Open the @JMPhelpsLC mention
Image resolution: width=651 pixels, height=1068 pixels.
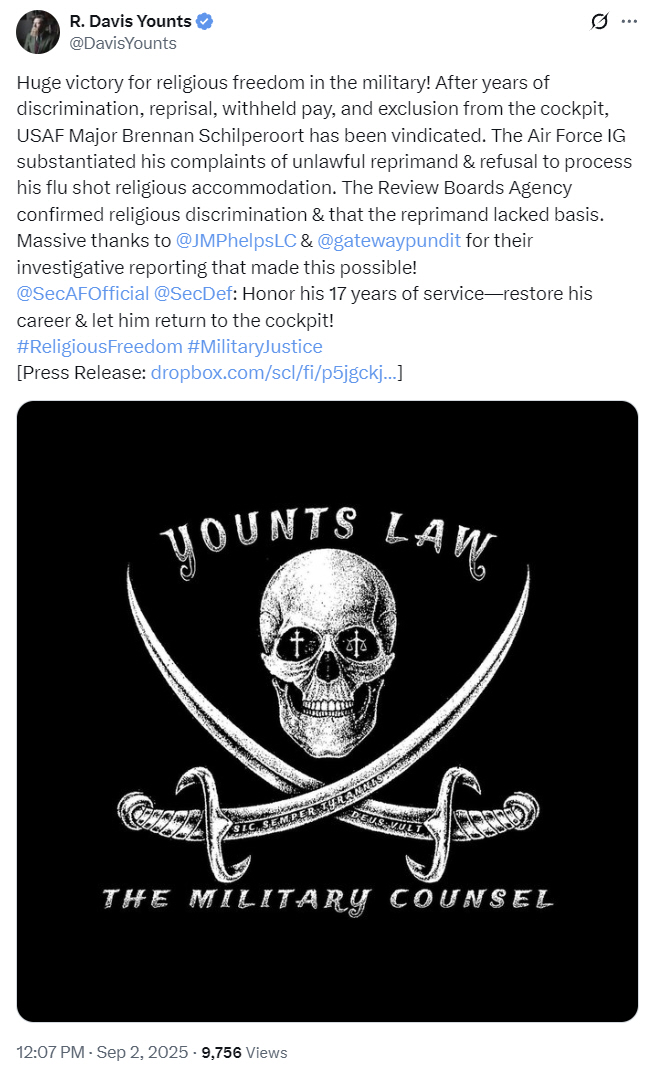point(236,240)
